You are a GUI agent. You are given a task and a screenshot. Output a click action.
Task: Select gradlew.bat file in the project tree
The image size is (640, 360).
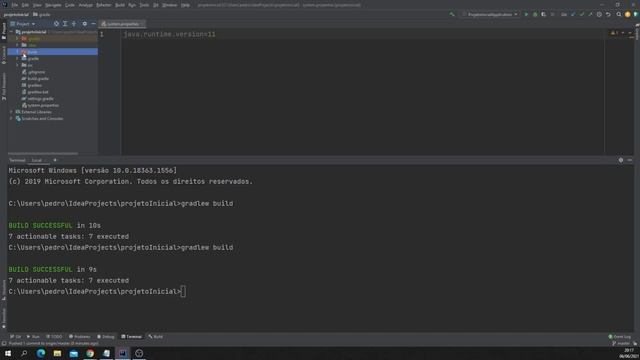pos(38,92)
